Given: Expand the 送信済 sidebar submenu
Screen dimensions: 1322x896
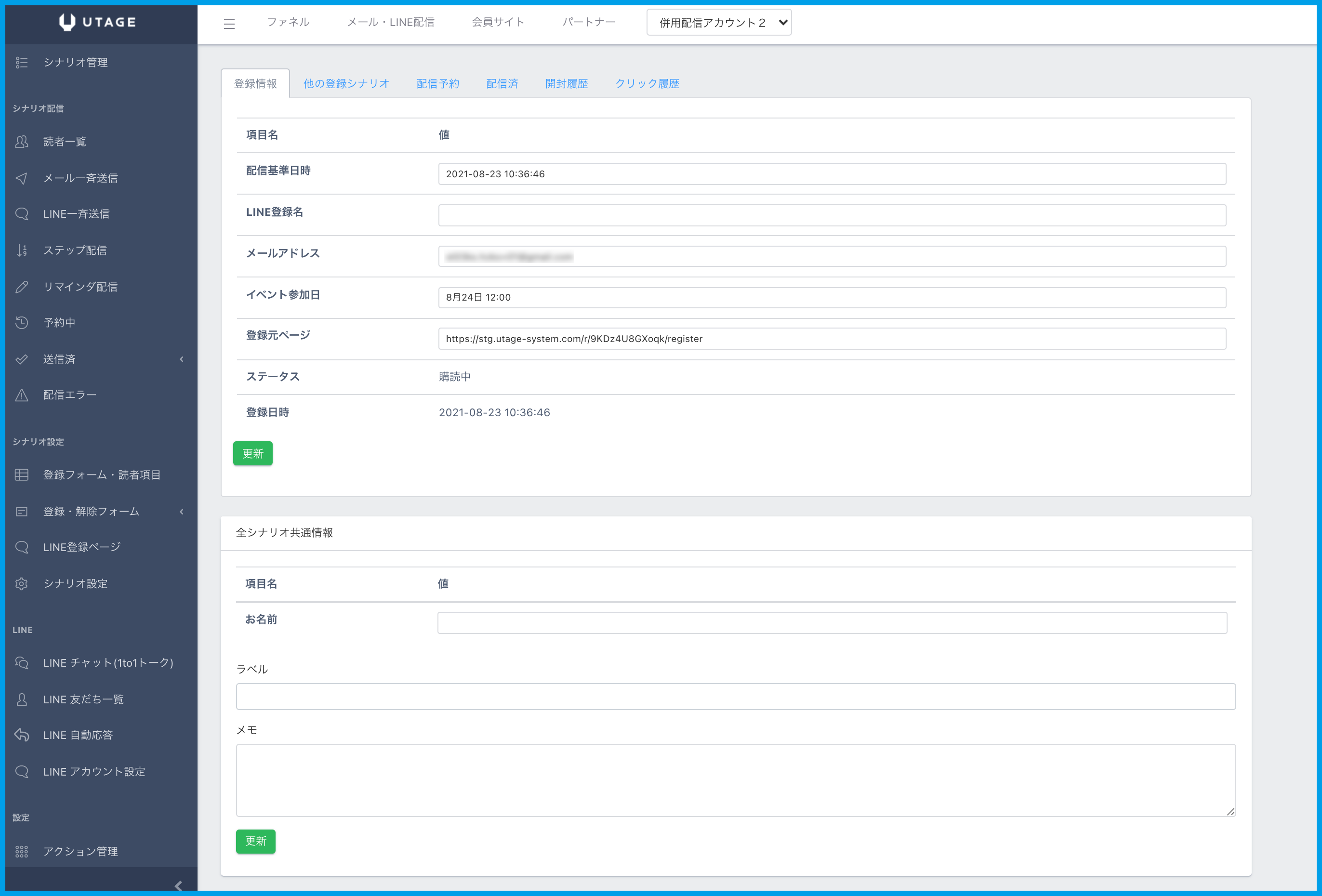Looking at the screenshot, I should pos(182,359).
